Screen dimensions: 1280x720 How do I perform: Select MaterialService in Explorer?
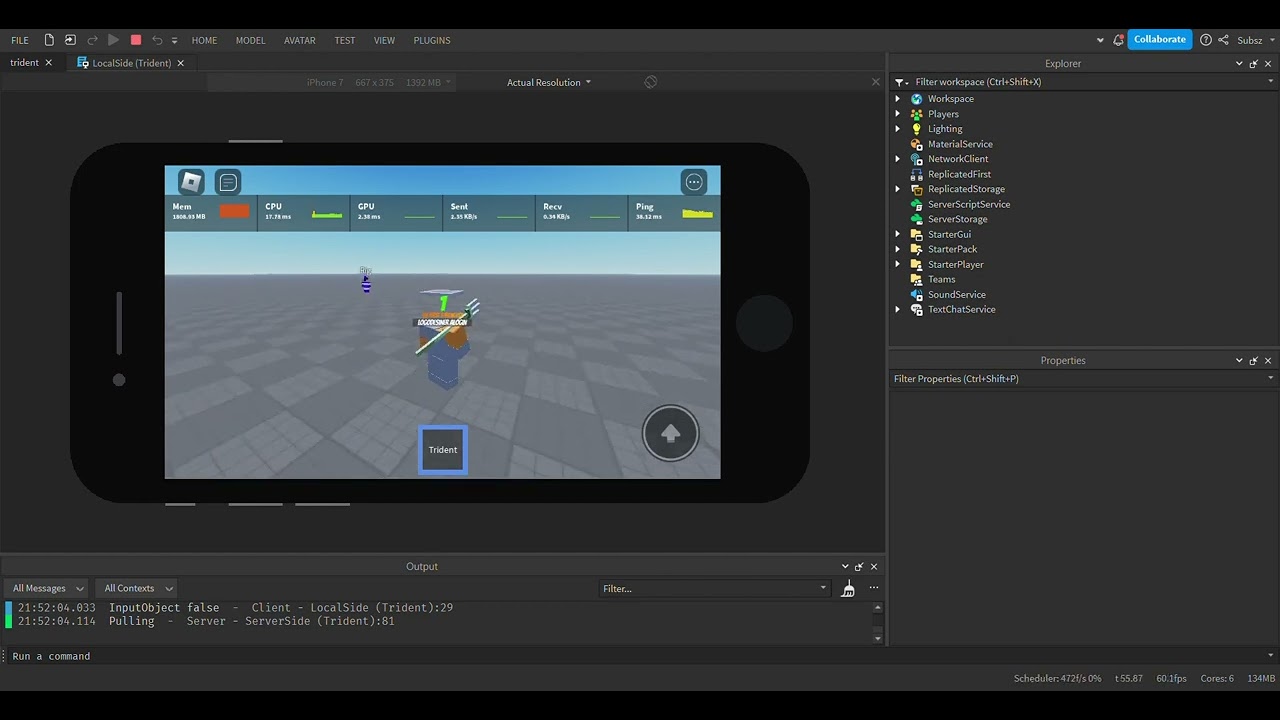click(x=960, y=144)
